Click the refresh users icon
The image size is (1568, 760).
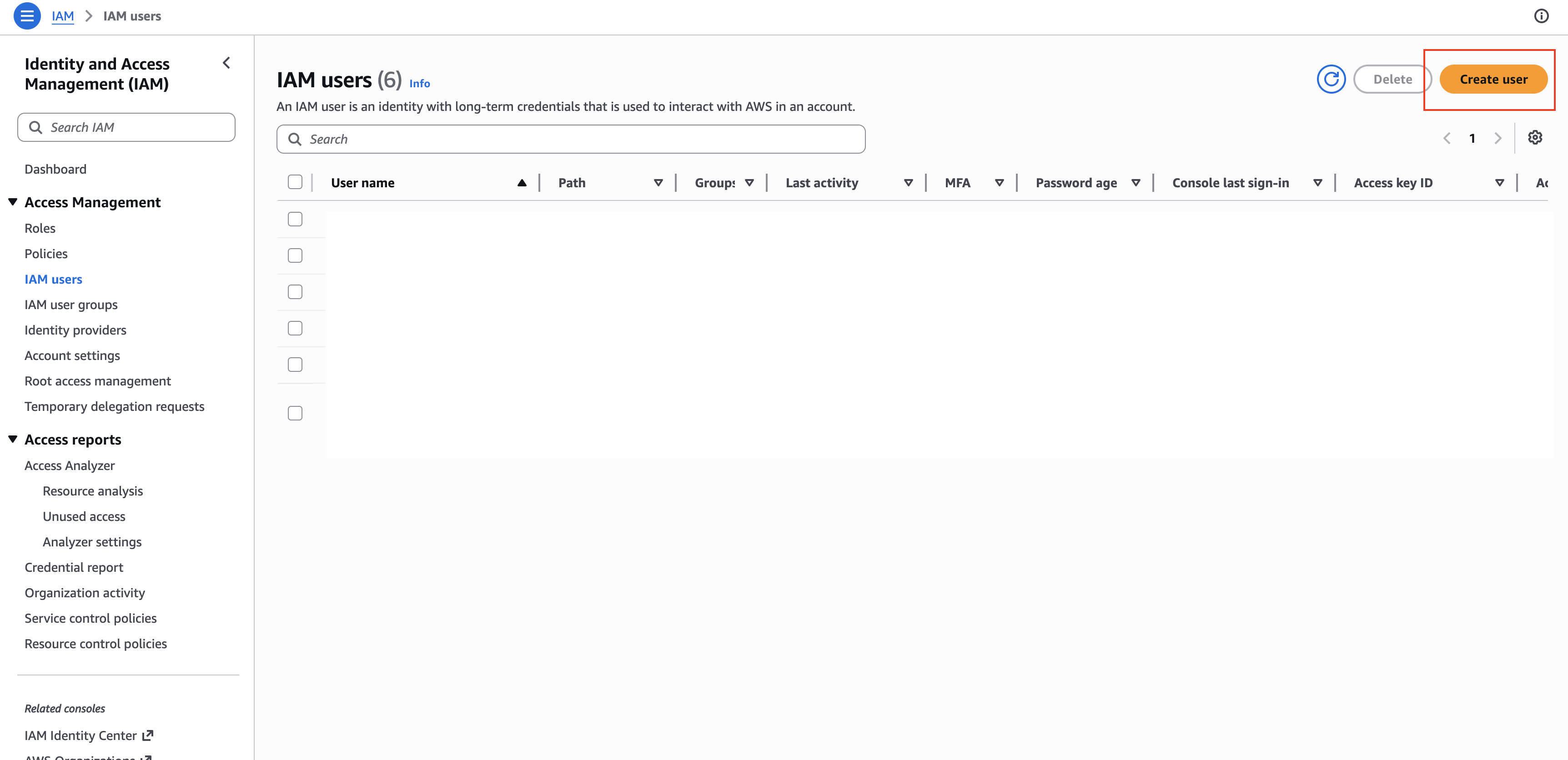coord(1331,79)
